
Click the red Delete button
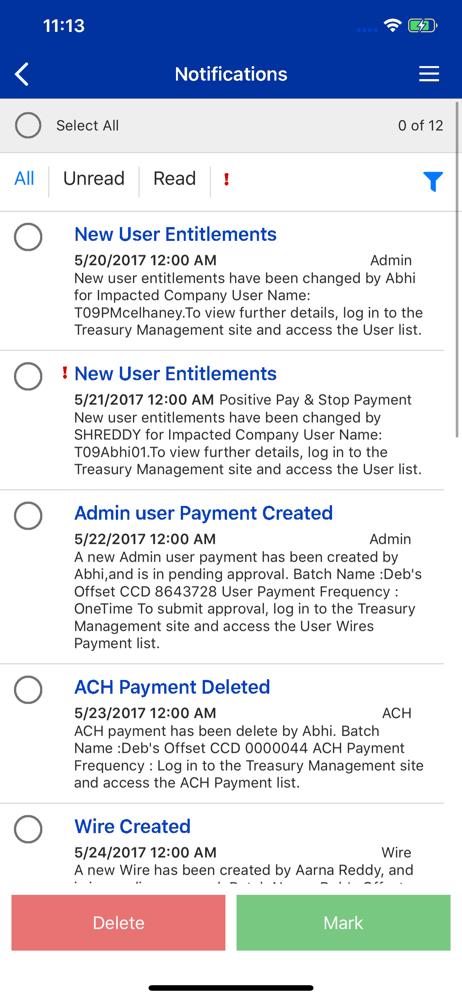tap(118, 923)
